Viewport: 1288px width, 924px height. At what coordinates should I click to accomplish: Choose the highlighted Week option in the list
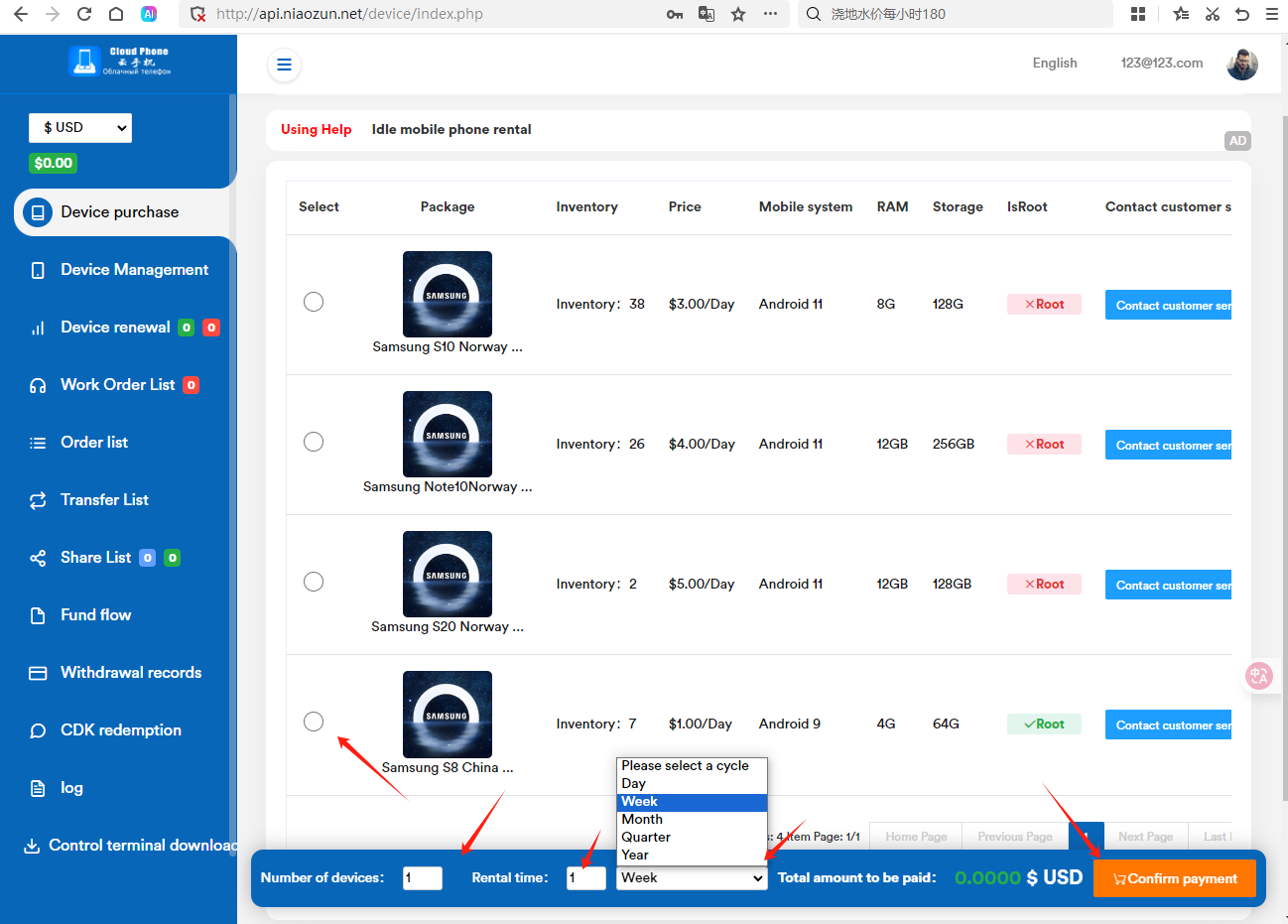pyautogui.click(x=692, y=802)
